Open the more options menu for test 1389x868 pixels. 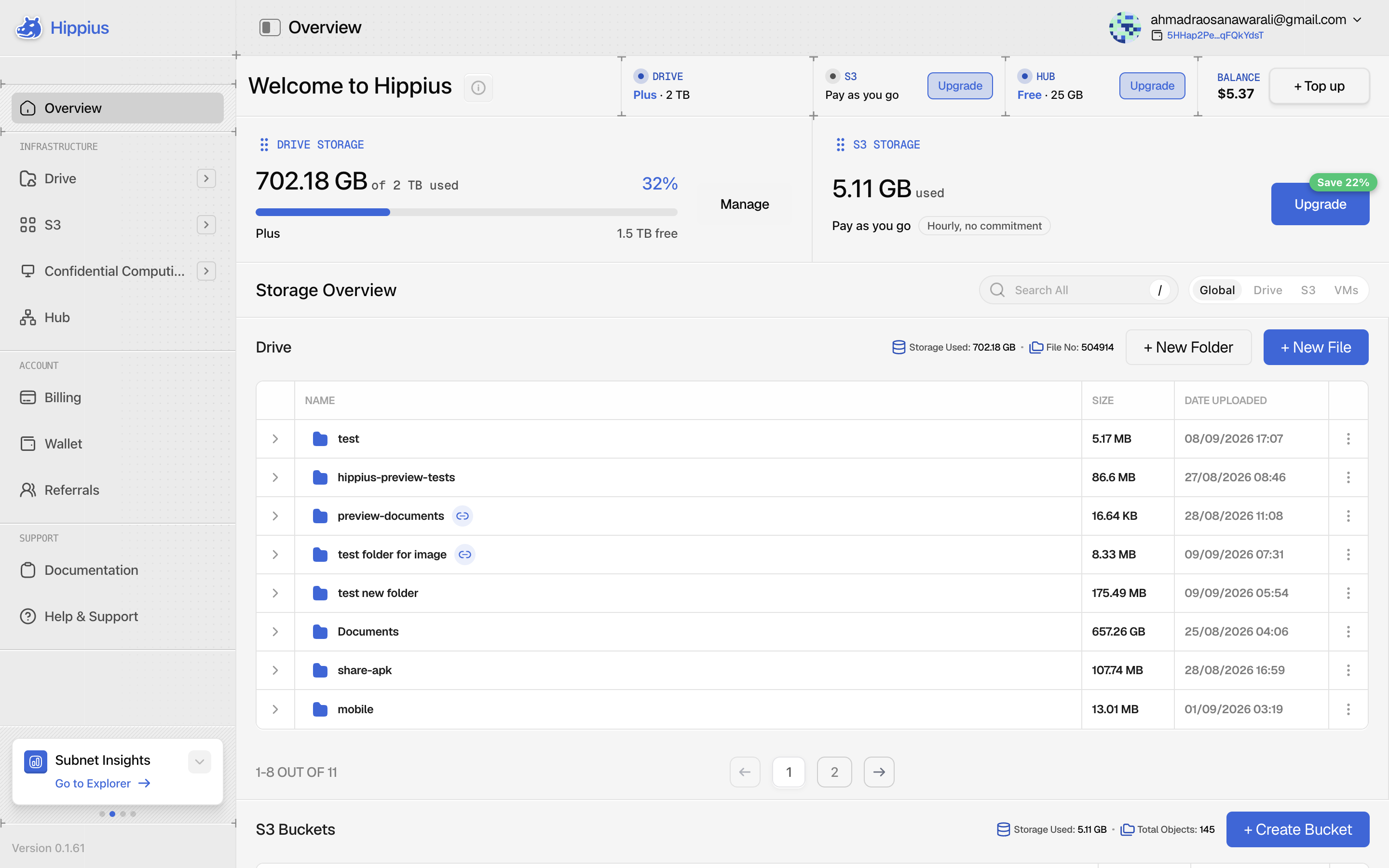pos(1348,439)
